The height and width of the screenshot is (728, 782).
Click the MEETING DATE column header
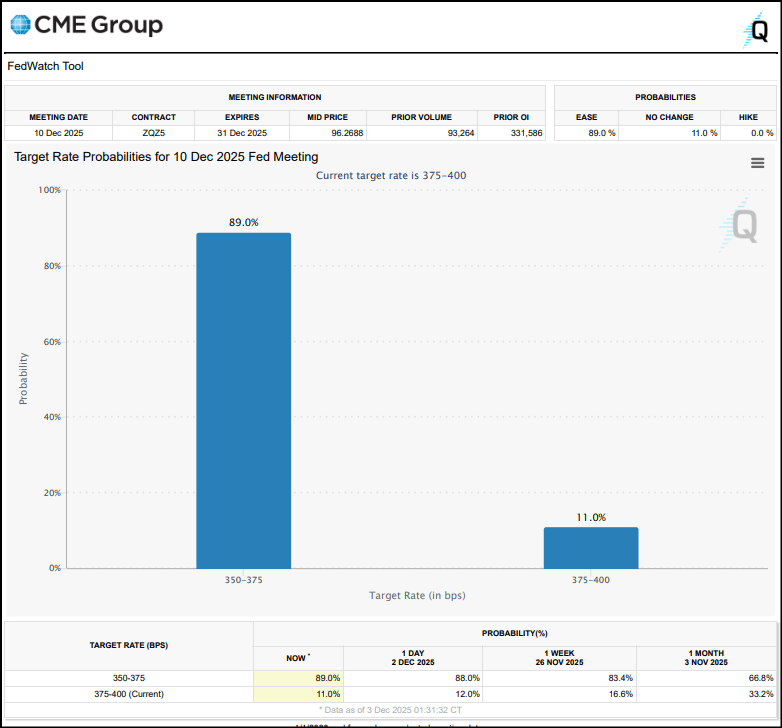tap(58, 117)
